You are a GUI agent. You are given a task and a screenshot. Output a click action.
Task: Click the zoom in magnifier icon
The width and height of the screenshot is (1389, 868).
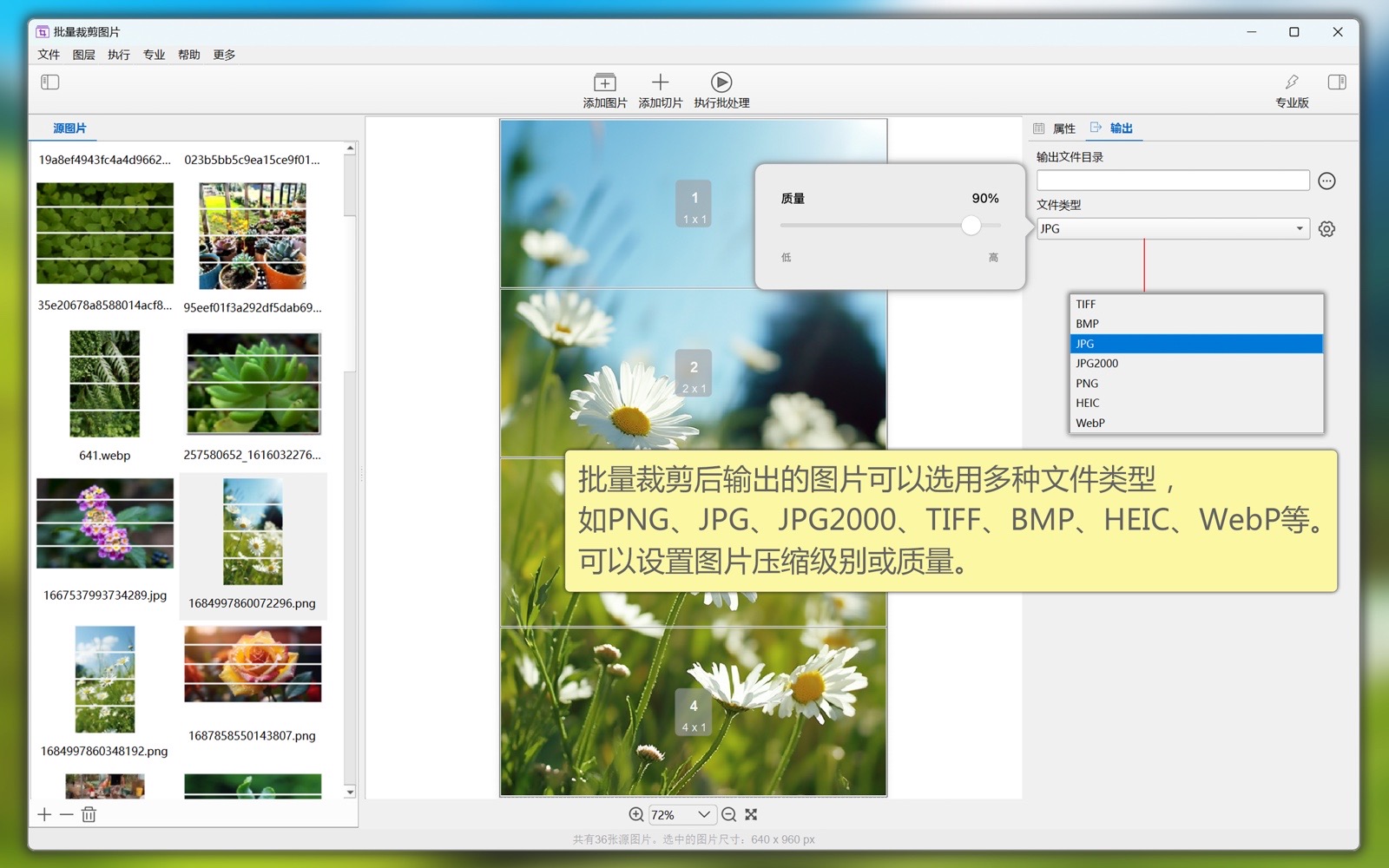coord(636,814)
